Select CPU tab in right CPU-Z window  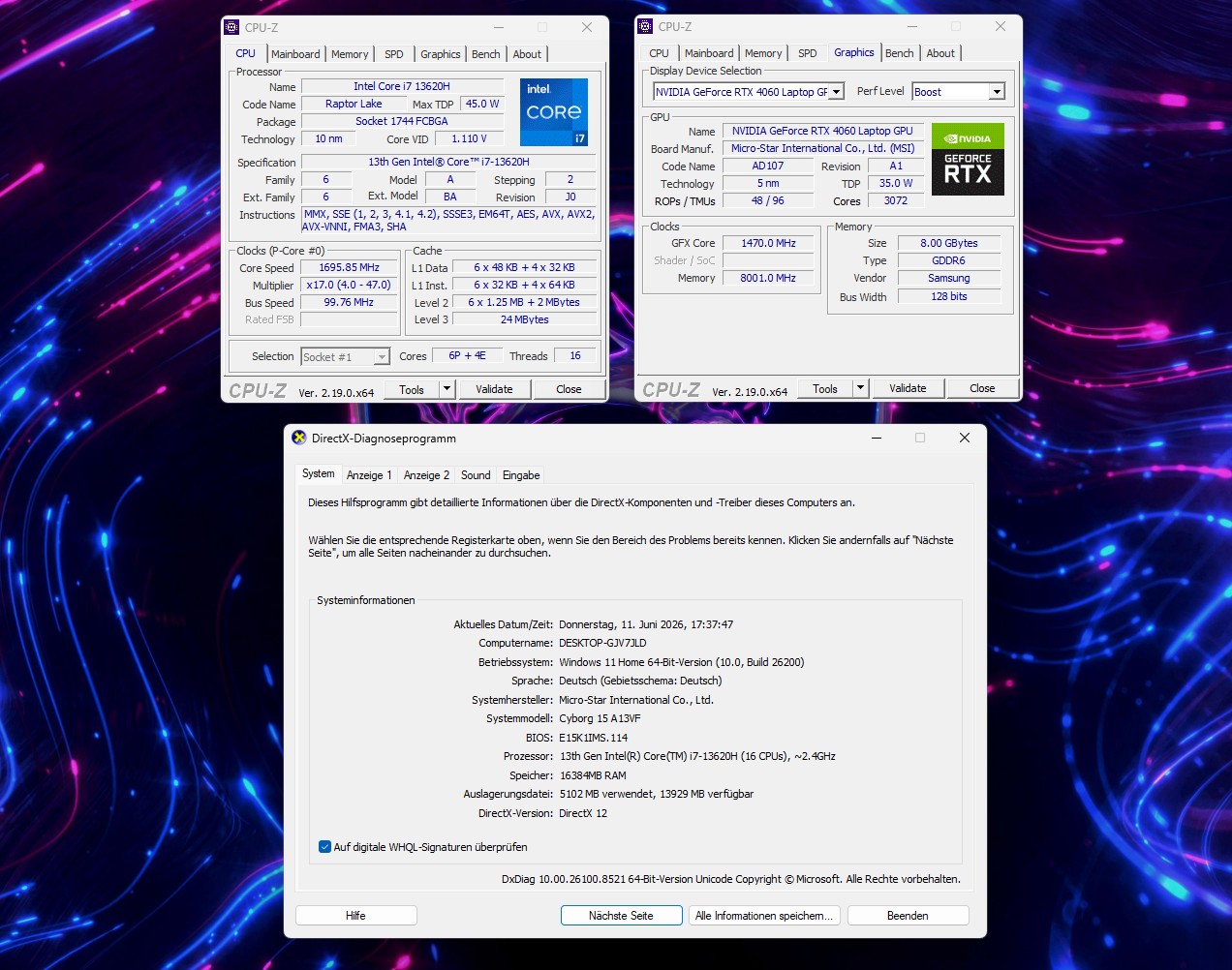[x=660, y=53]
